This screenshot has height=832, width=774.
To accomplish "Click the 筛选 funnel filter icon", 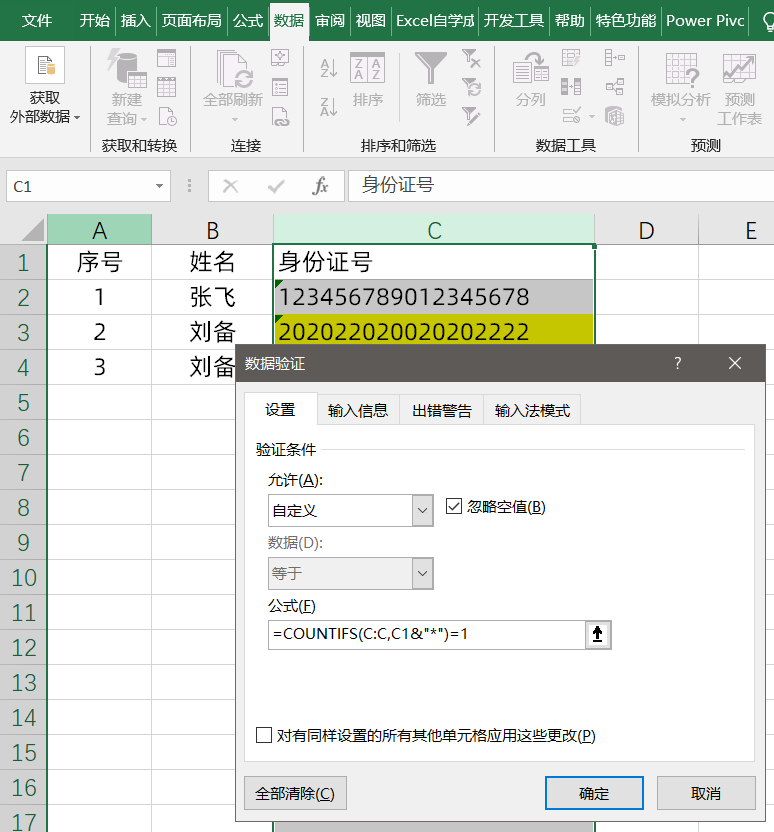I will tap(431, 69).
